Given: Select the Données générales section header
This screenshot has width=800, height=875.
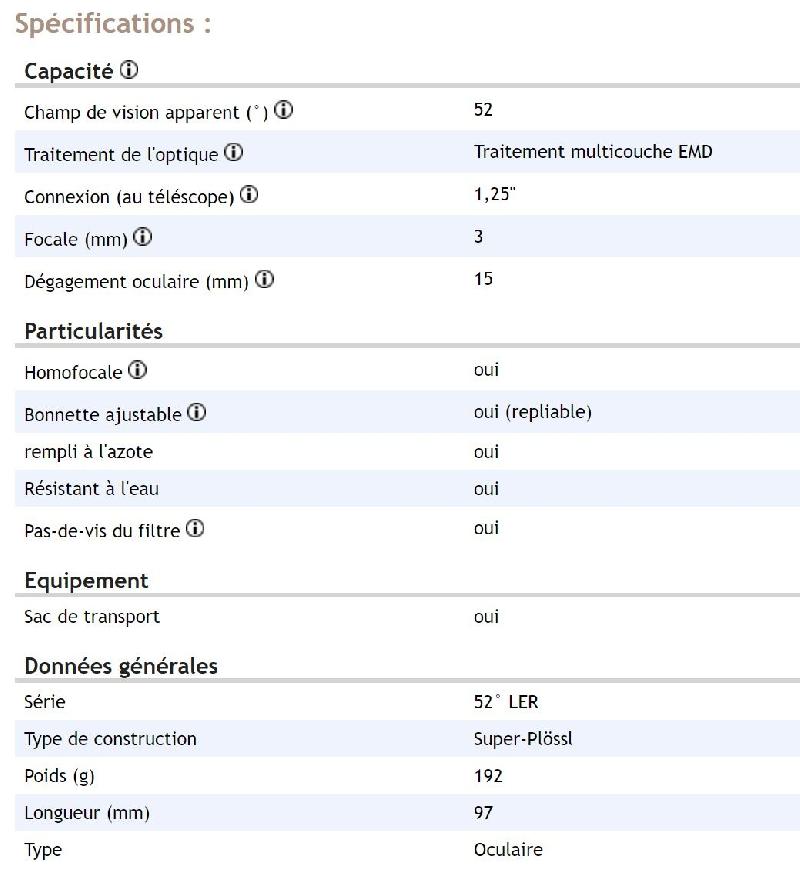Looking at the screenshot, I should [121, 666].
